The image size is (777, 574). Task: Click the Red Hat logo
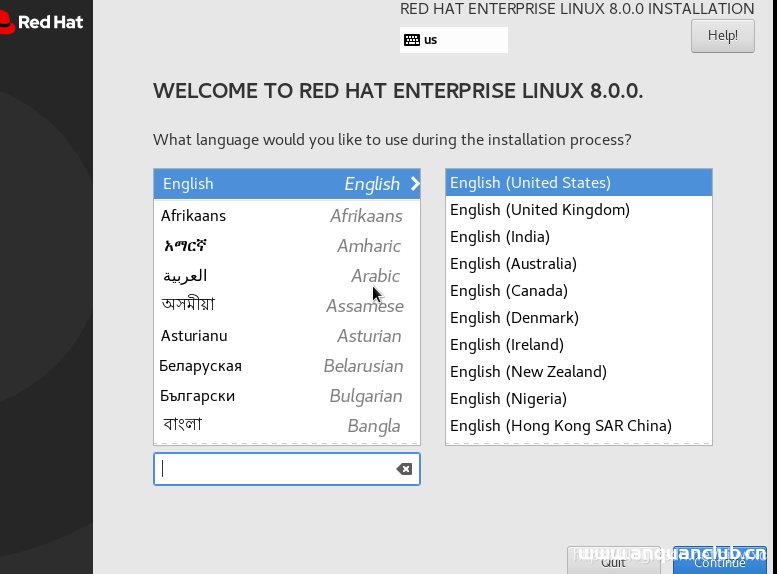(42, 21)
